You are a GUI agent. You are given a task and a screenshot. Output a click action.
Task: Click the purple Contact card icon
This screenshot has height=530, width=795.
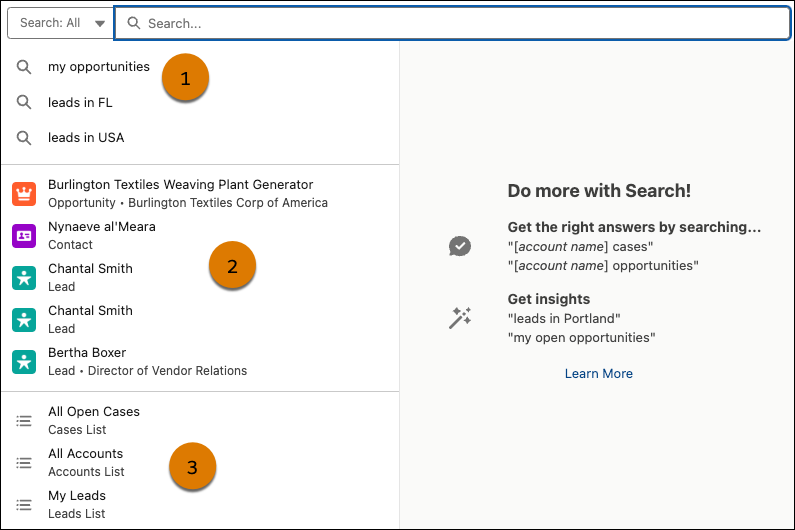coord(24,235)
